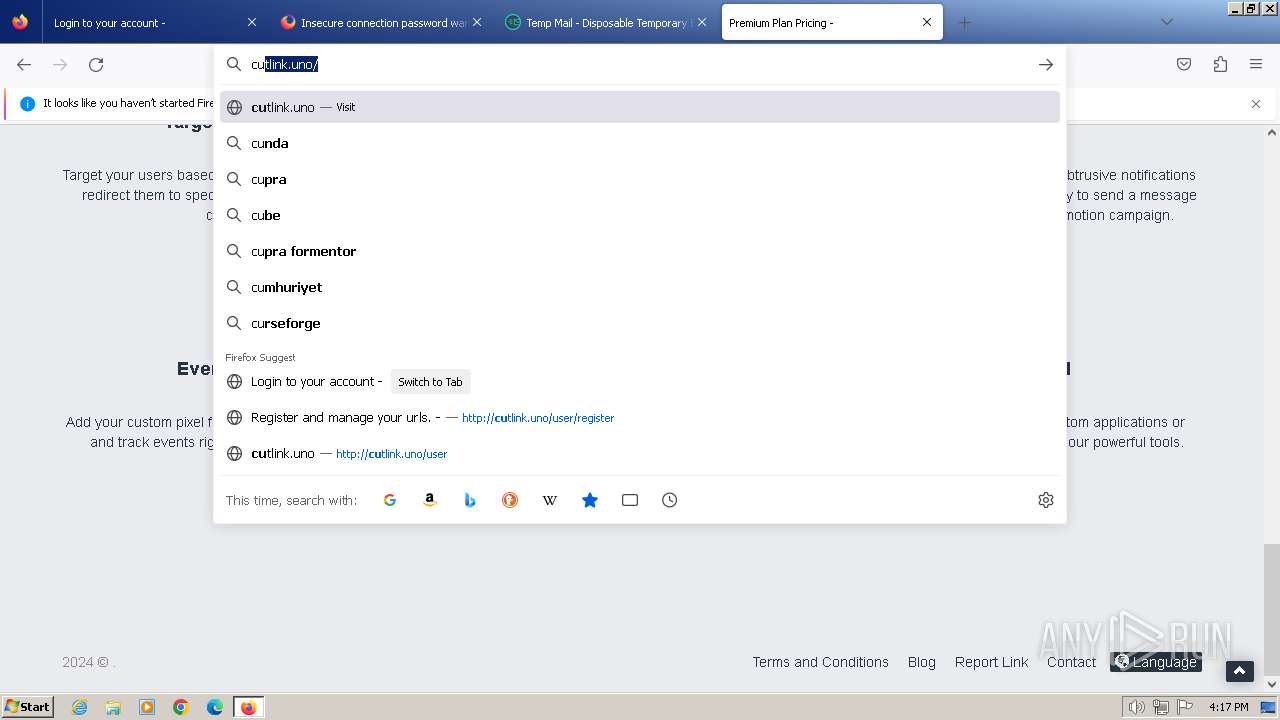Open the Firefox application menu
Image resolution: width=1280 pixels, height=720 pixels.
point(1256,64)
